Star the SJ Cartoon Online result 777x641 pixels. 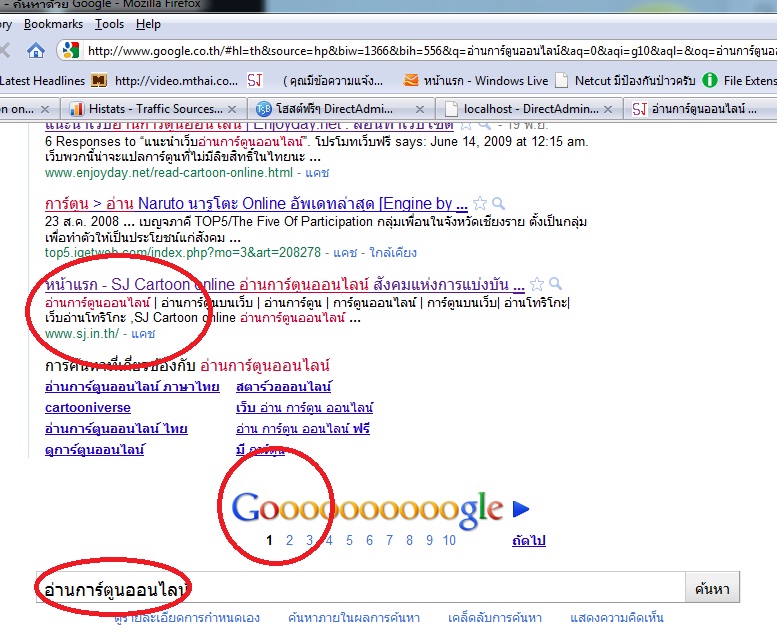tap(536, 284)
